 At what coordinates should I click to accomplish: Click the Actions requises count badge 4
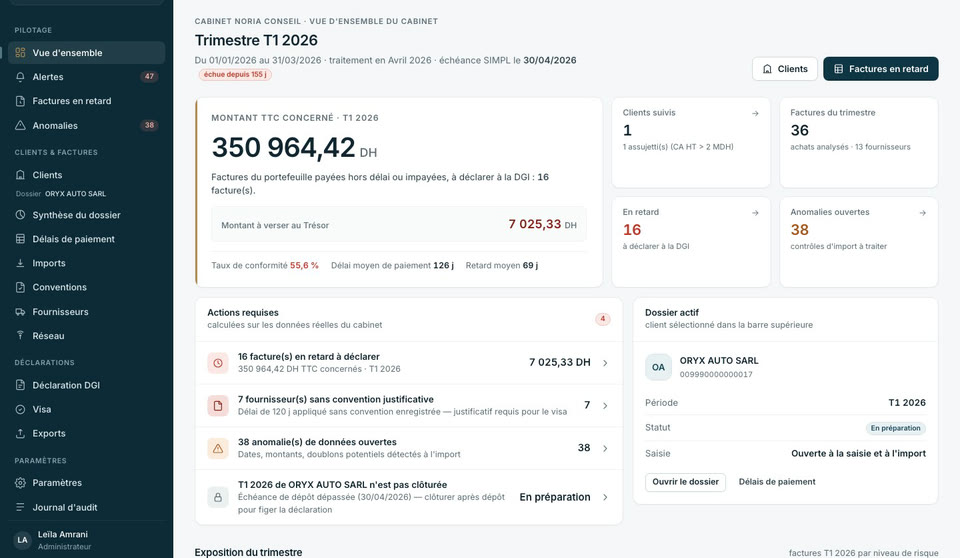[x=602, y=319]
